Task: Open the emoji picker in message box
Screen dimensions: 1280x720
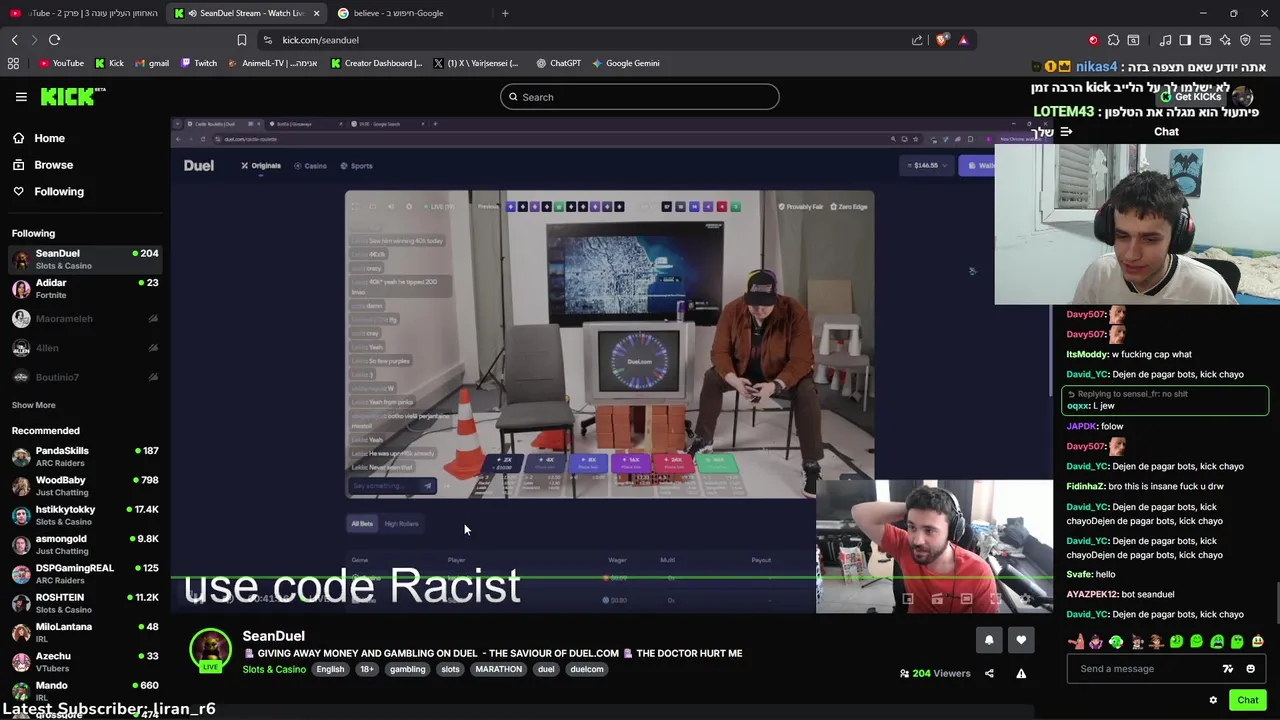Action: [x=1250, y=669]
